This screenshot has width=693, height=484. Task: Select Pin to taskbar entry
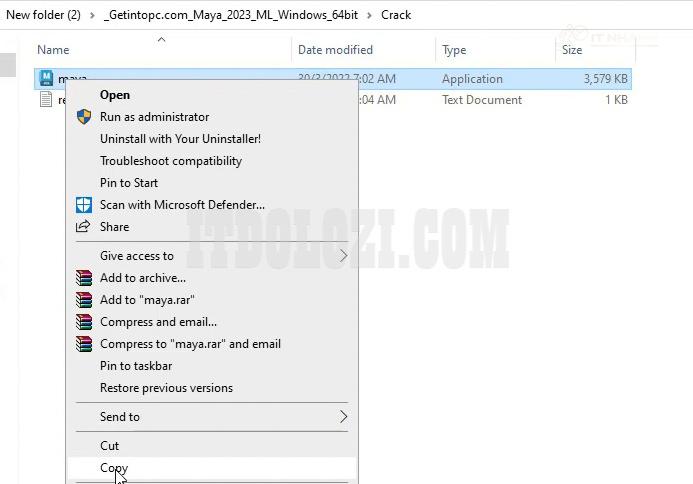pos(136,366)
